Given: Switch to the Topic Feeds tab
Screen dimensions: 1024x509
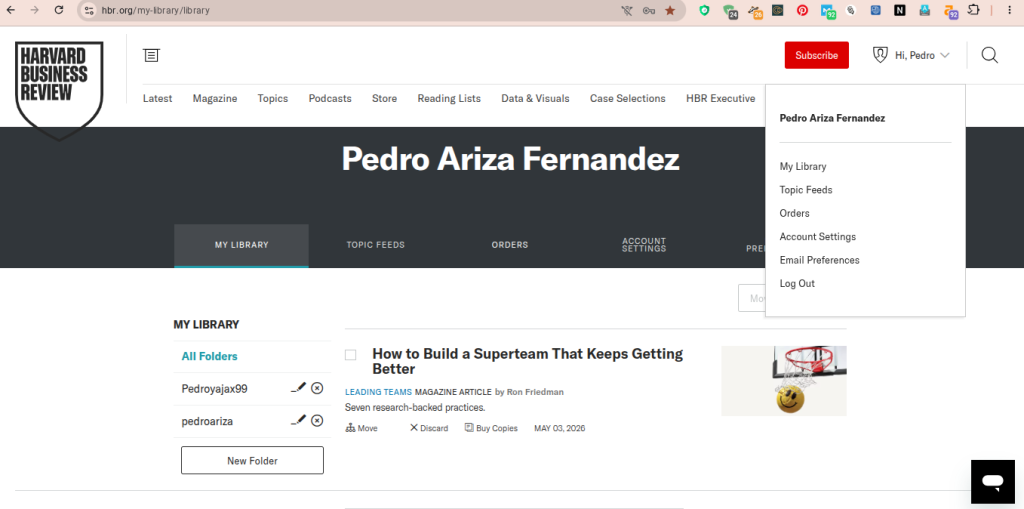Looking at the screenshot, I should pos(376,245).
